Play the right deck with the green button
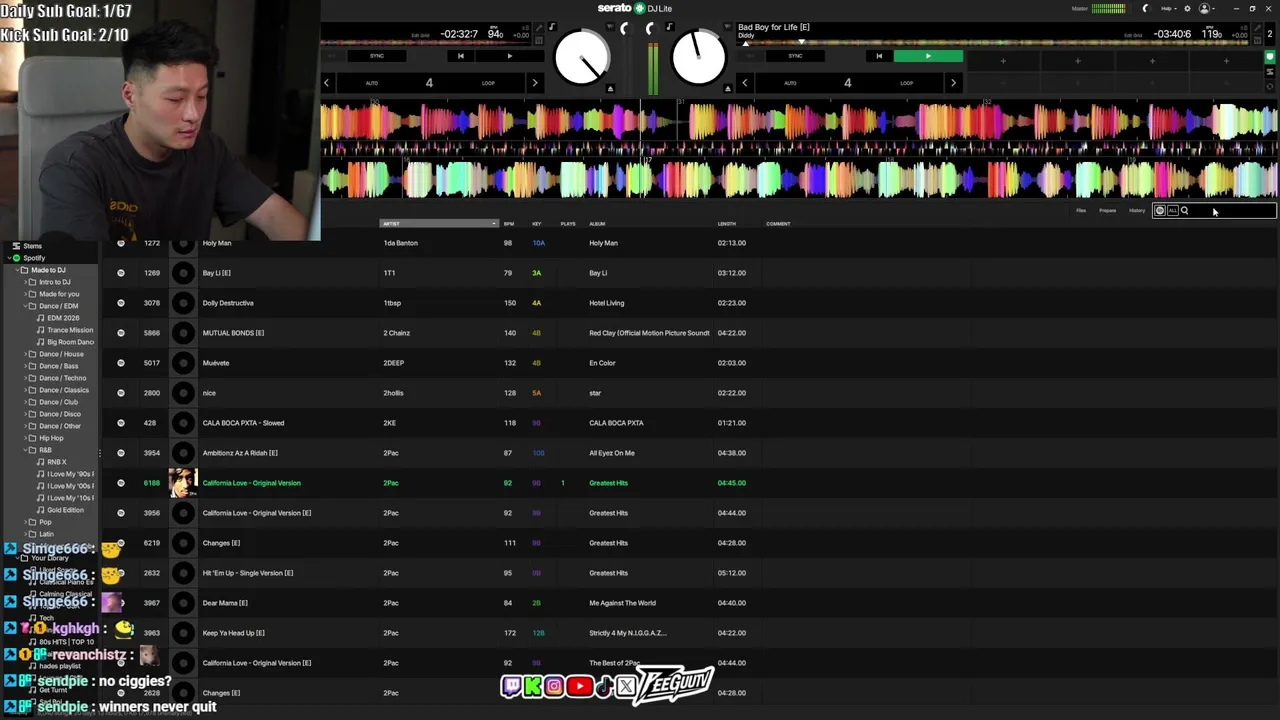 click(928, 56)
